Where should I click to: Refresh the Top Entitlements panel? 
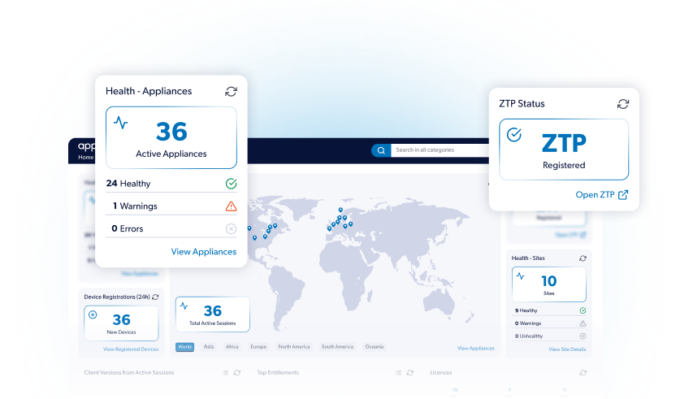click(x=410, y=373)
